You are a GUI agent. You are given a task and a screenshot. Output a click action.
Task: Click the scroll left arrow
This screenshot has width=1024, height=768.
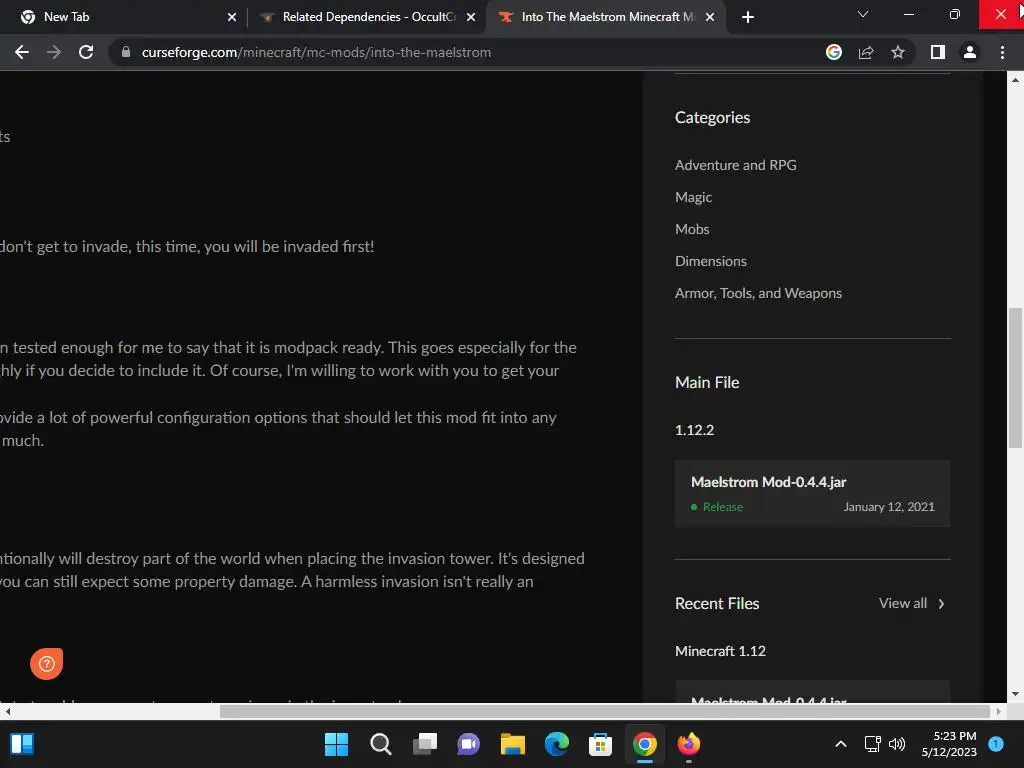(x=8, y=711)
